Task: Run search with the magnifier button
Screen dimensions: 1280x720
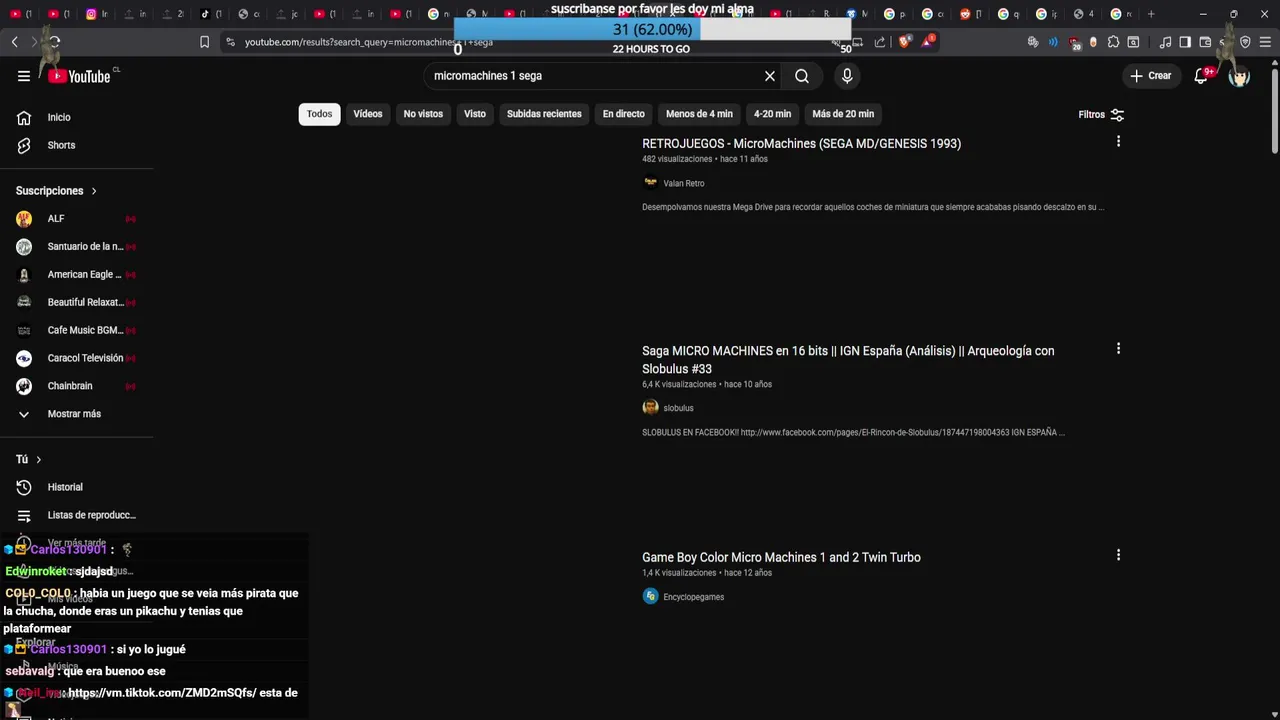Action: (x=802, y=76)
